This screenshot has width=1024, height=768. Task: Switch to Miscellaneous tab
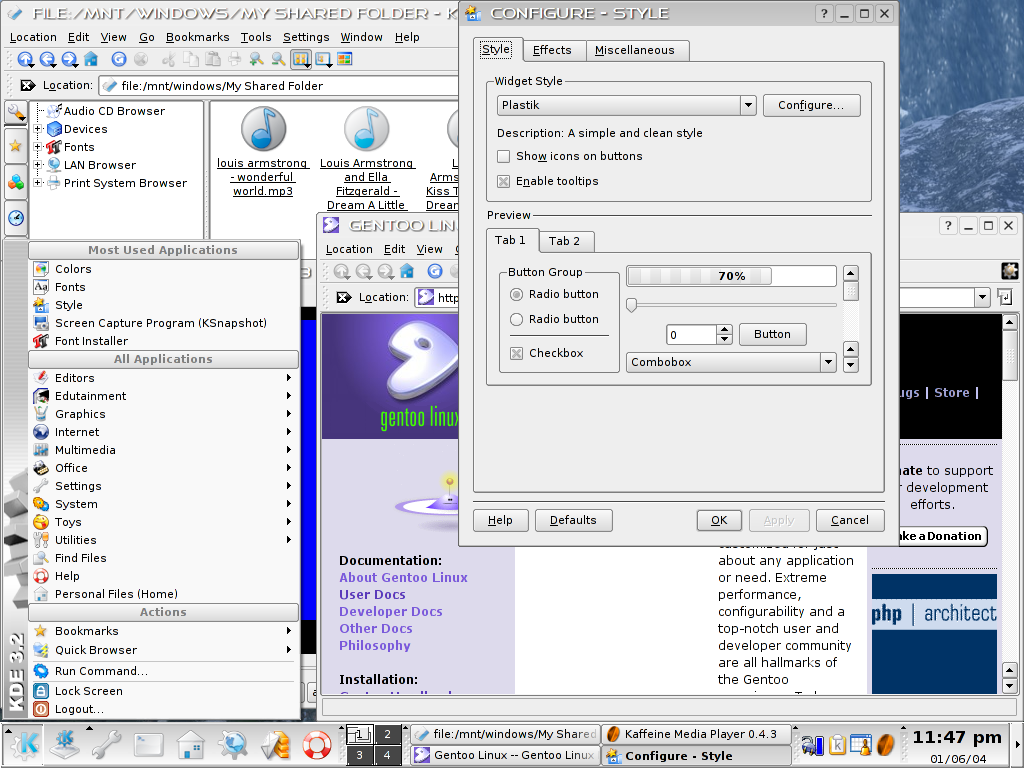635,50
